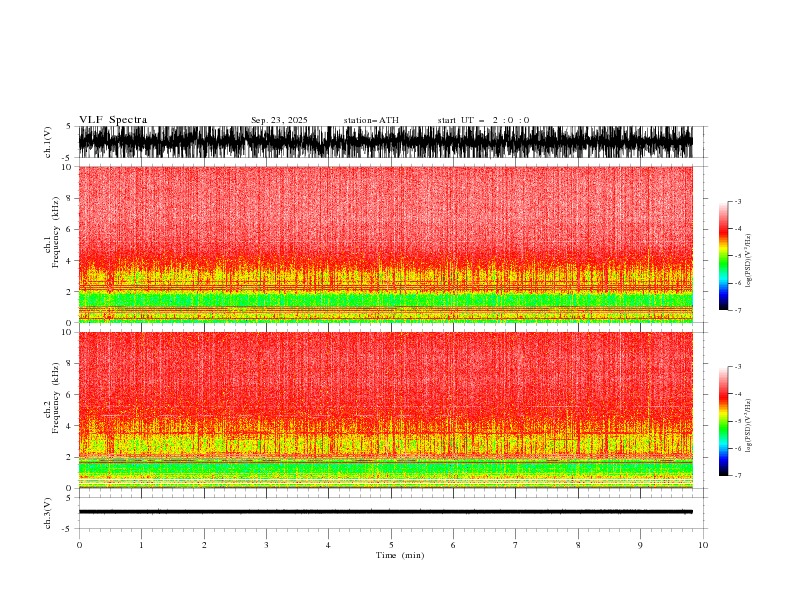The width and height of the screenshot is (792, 612).
Task: Click the ch.2 color bar "log(PSD)(V²/Hz)" label
Action: [749, 425]
